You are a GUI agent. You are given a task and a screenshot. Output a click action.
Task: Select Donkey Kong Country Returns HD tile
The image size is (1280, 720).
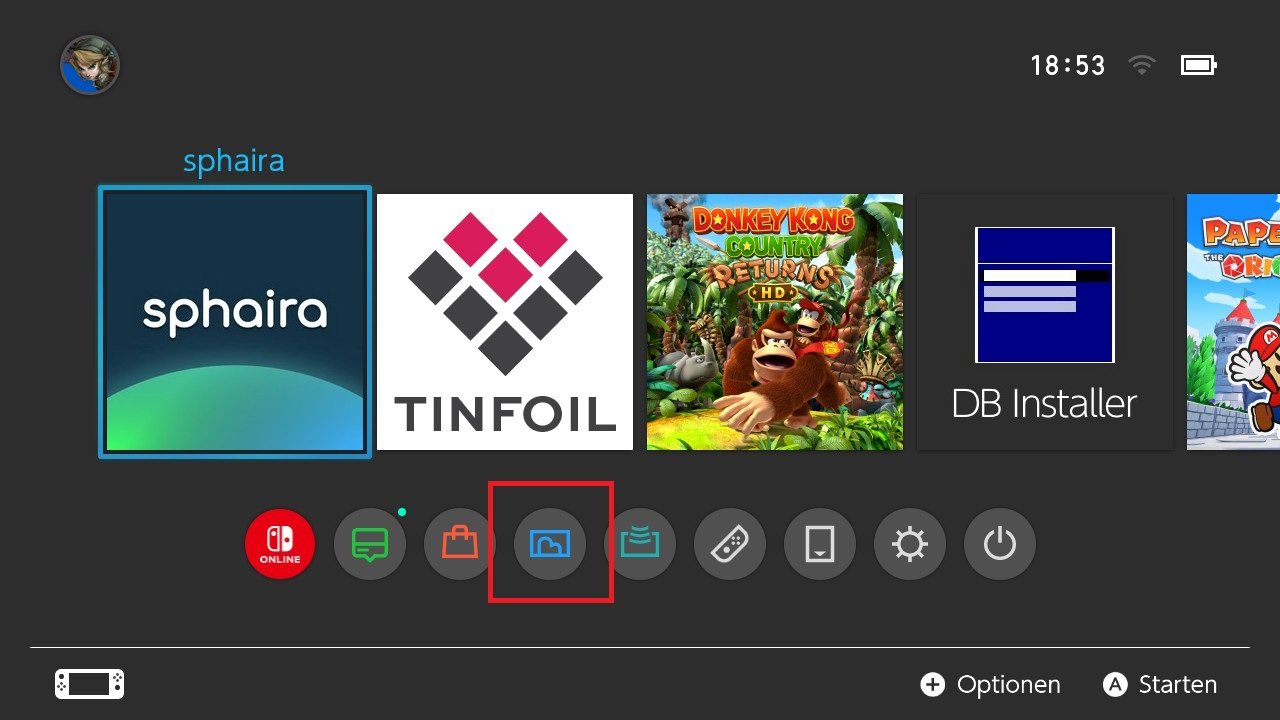point(775,322)
